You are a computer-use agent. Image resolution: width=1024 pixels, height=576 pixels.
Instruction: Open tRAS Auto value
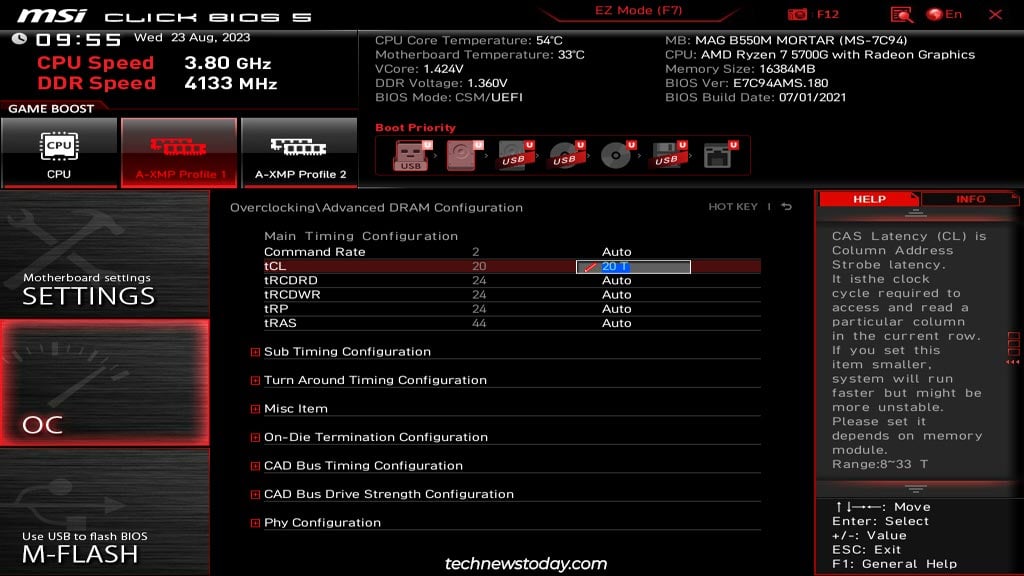coord(616,323)
